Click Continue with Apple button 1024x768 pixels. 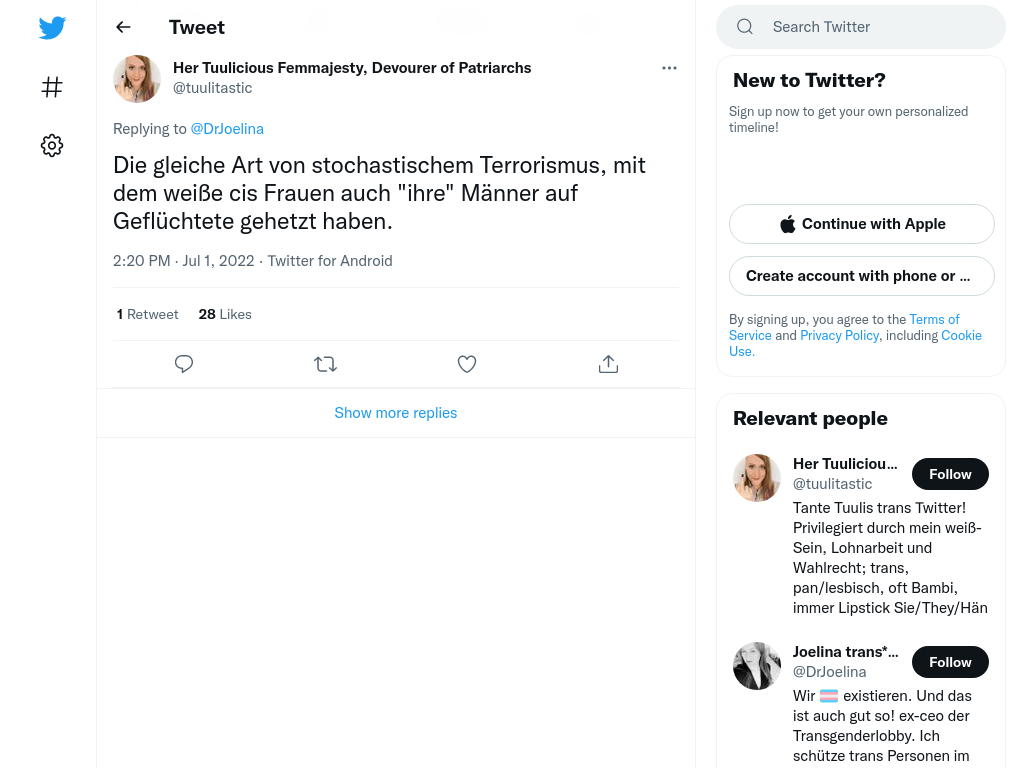click(x=861, y=224)
